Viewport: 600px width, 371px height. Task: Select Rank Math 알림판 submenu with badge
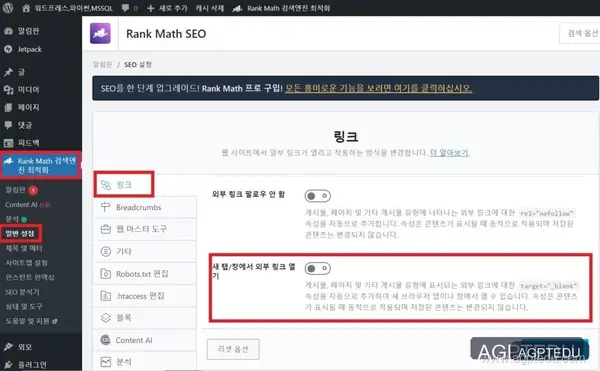point(21,190)
